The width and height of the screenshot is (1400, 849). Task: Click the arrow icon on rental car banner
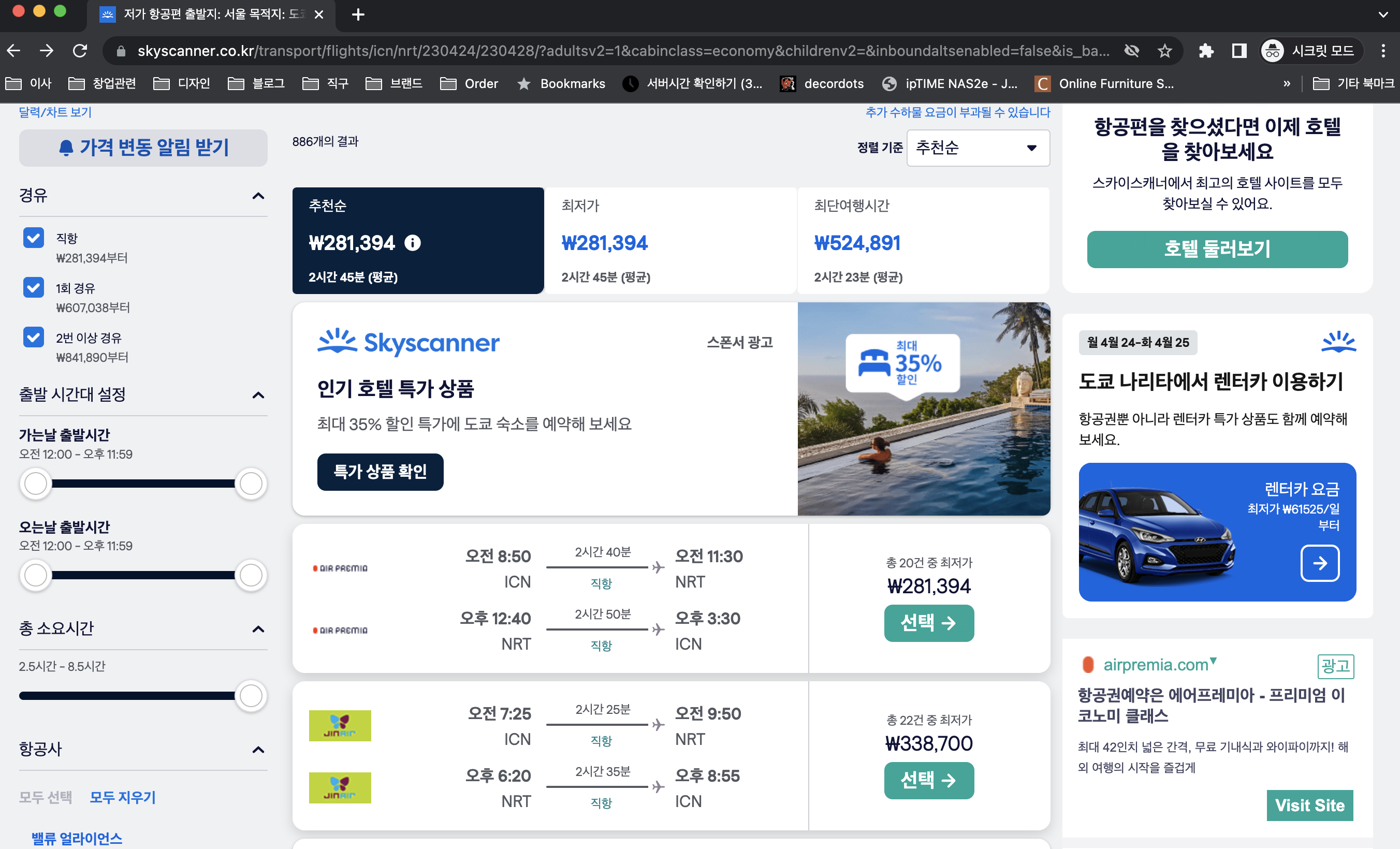(1319, 563)
